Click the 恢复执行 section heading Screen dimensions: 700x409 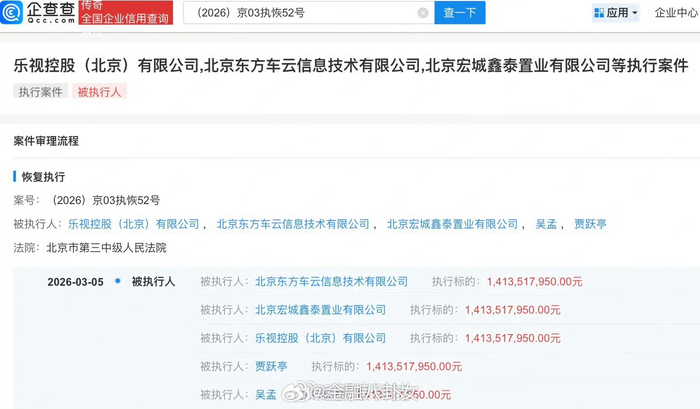click(42, 176)
